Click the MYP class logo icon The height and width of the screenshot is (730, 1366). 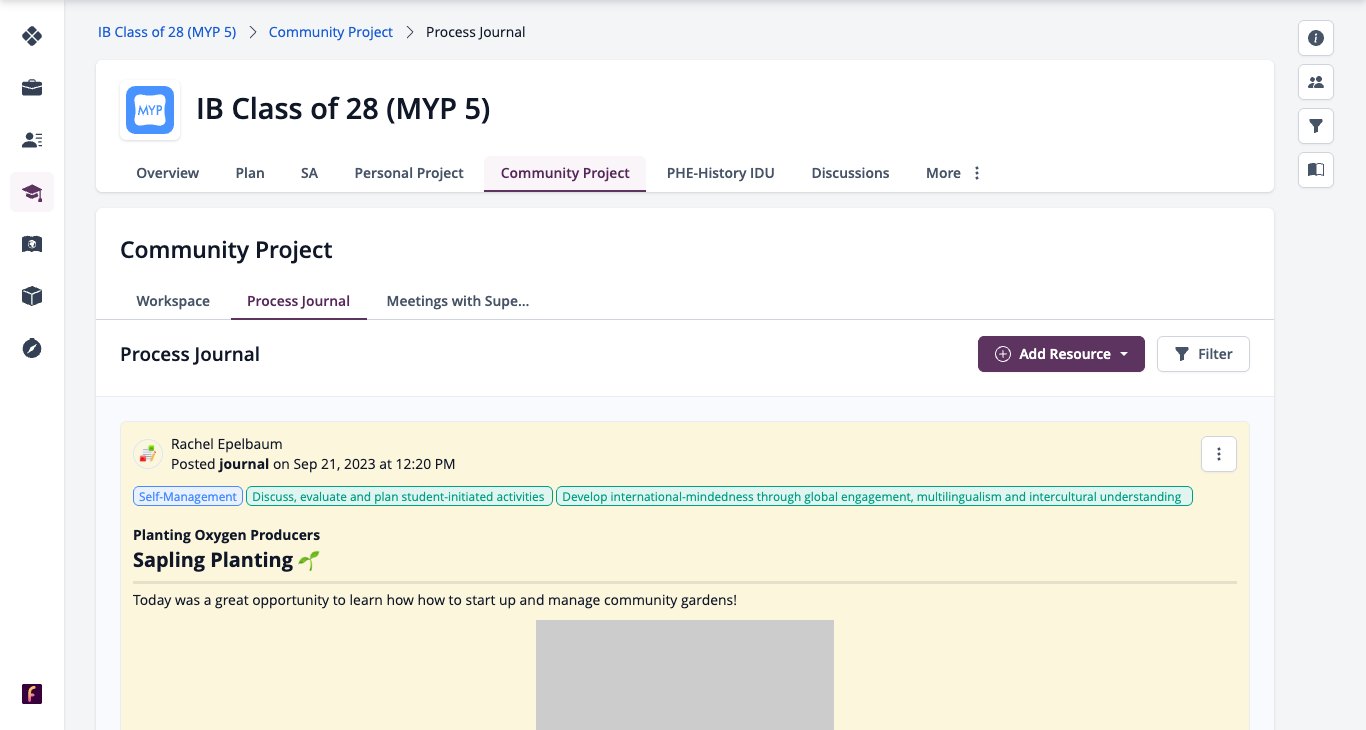point(150,110)
